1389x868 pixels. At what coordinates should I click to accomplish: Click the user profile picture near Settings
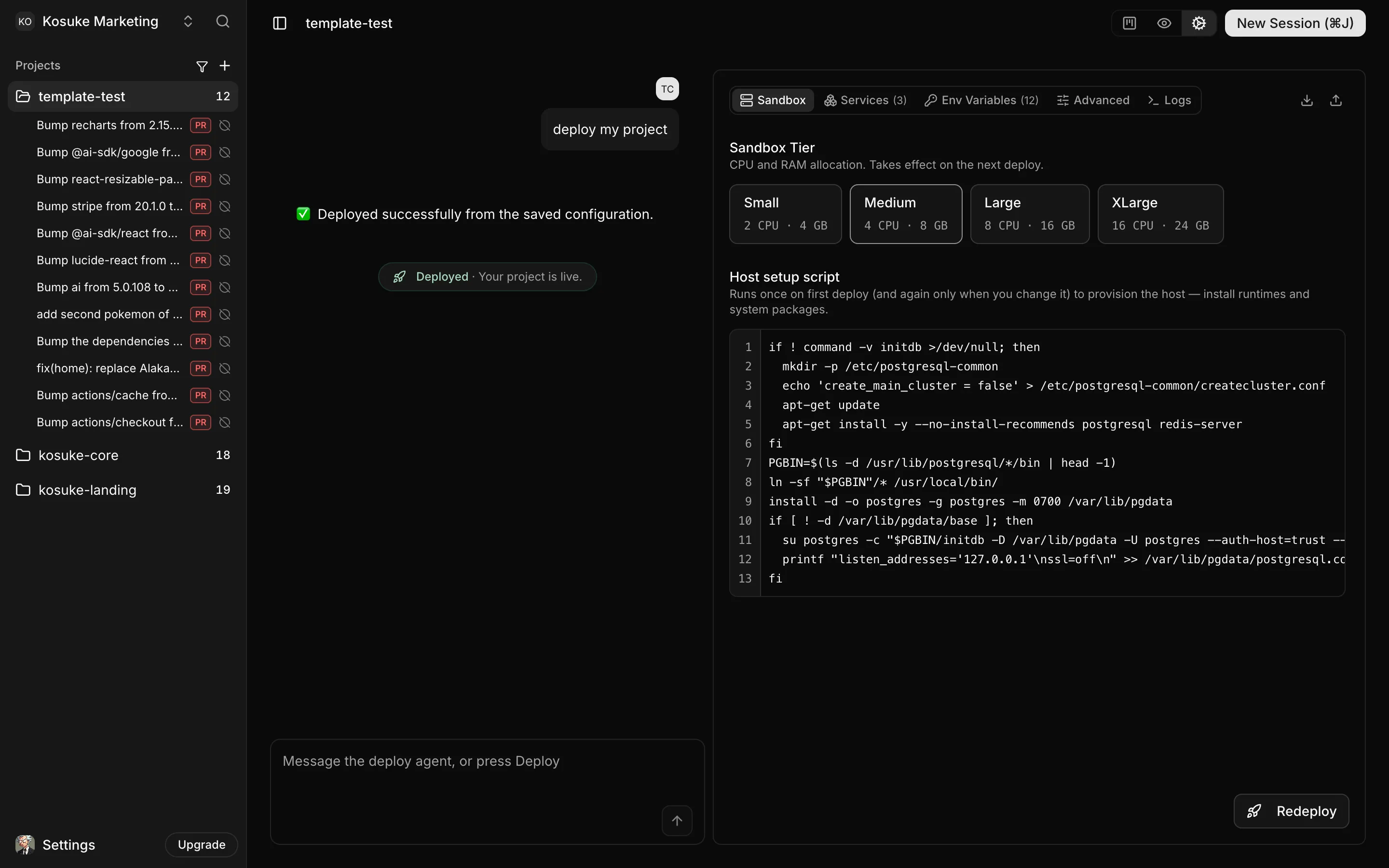click(x=25, y=844)
